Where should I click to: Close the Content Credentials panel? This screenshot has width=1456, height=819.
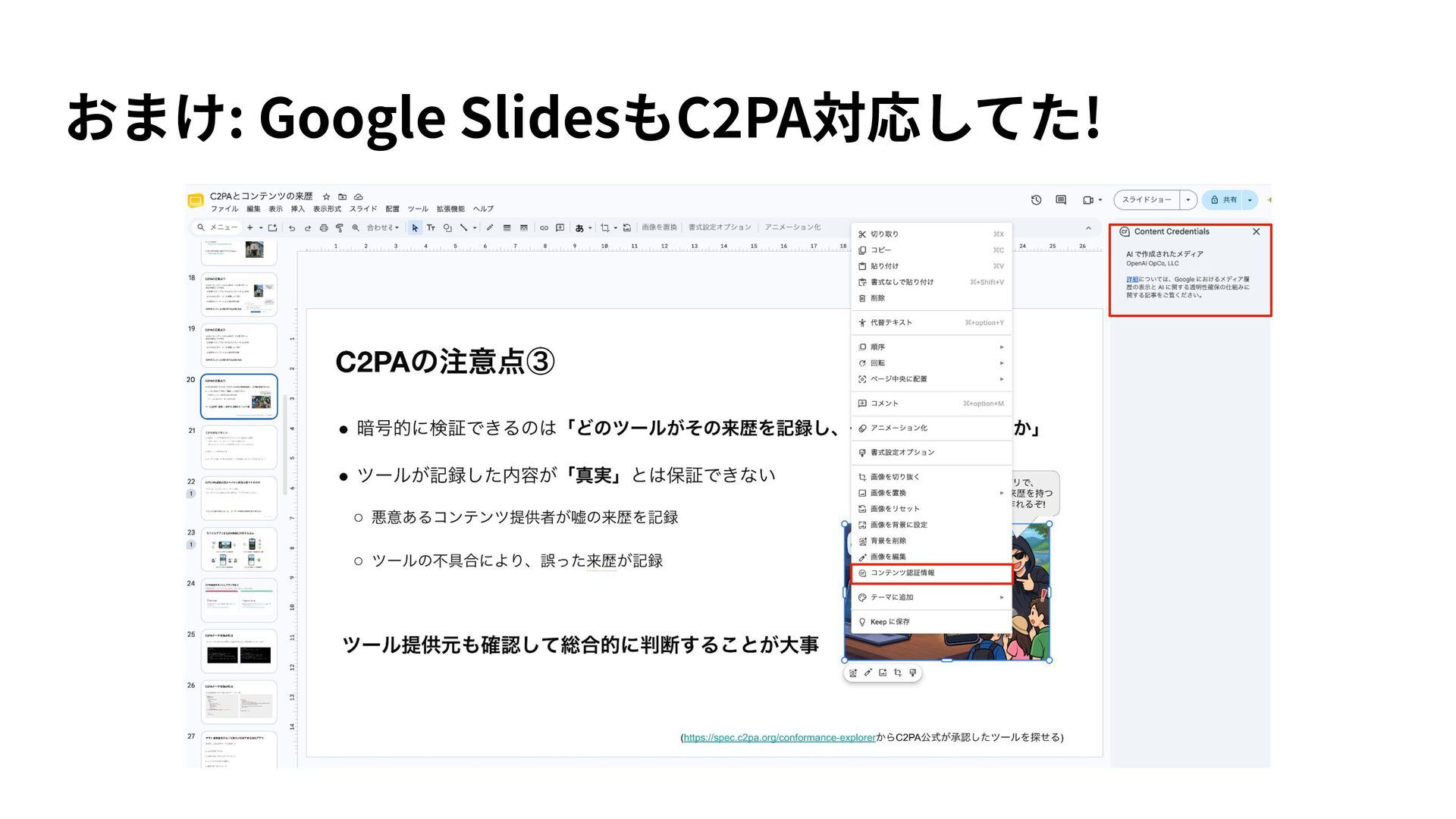(1257, 232)
